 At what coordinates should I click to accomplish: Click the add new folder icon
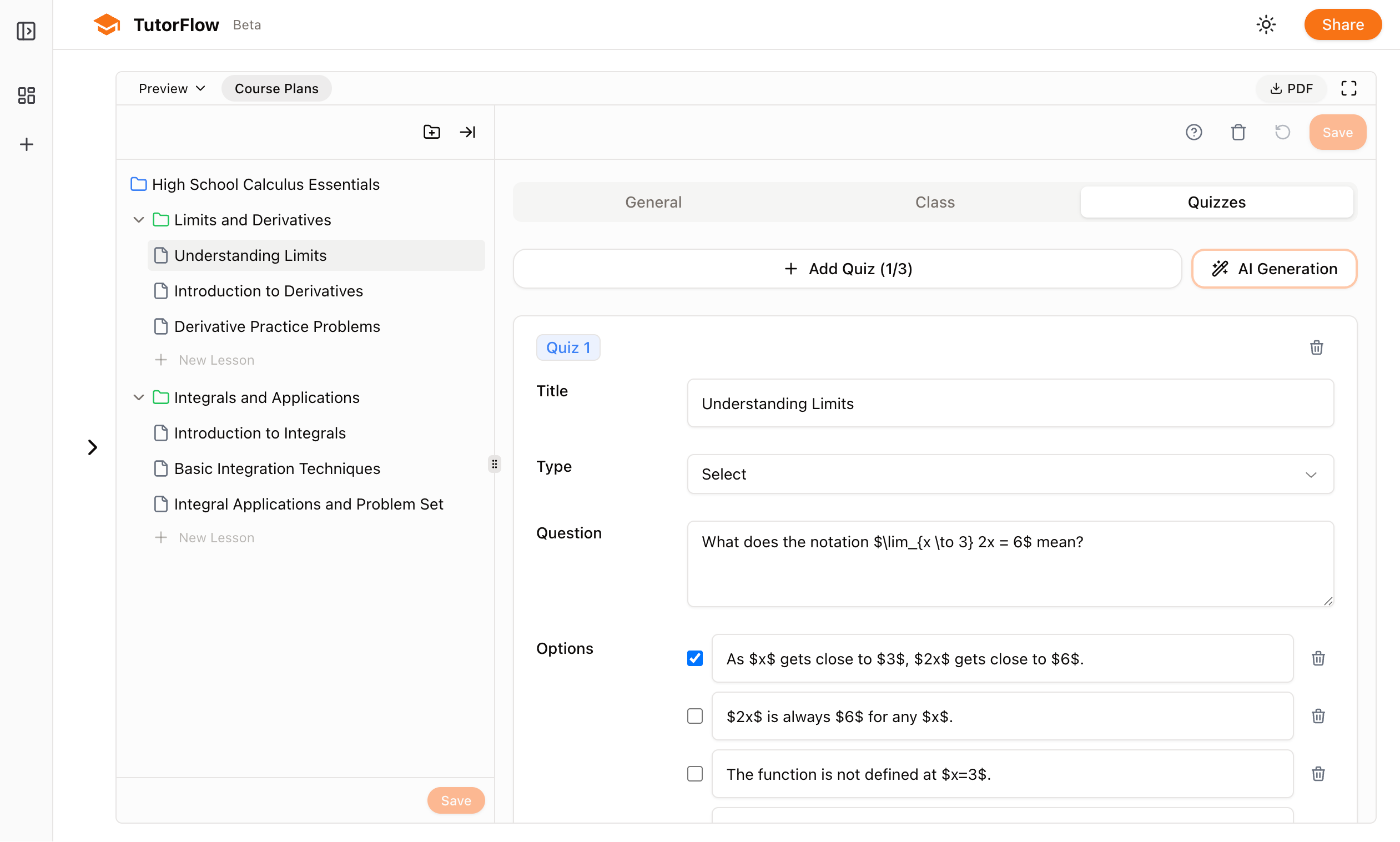click(x=431, y=132)
